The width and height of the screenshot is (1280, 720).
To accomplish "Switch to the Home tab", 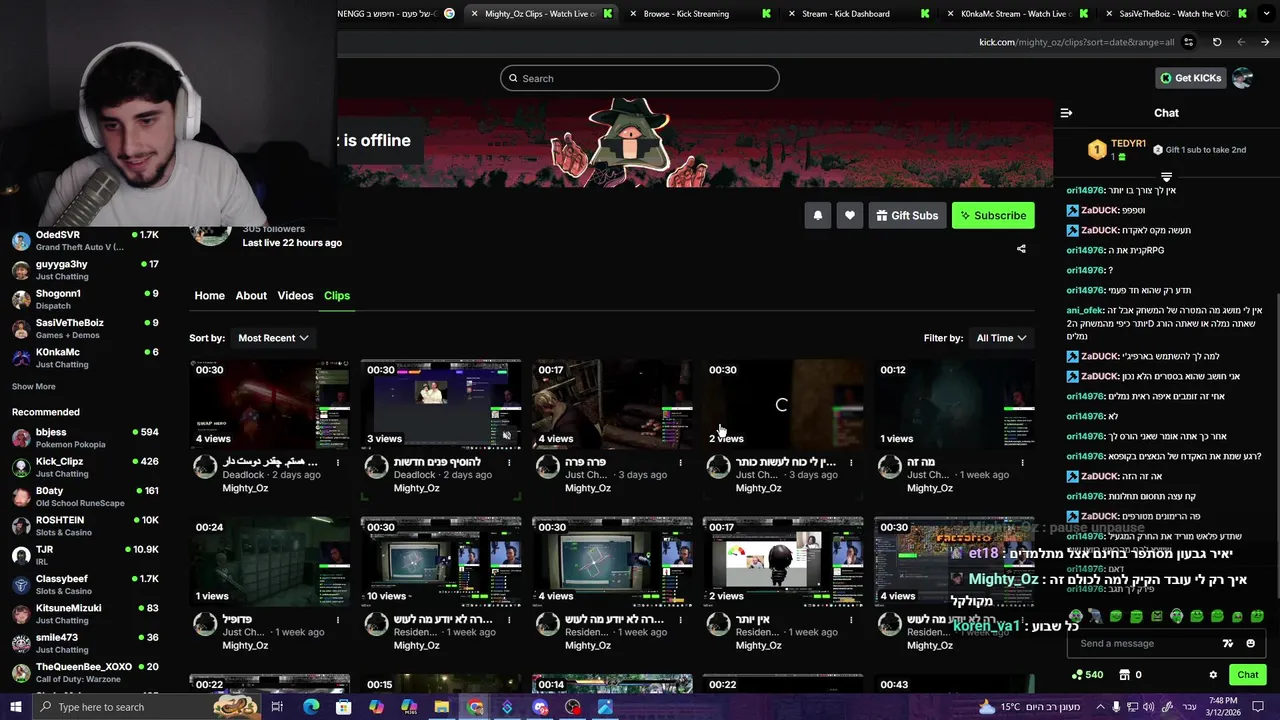I will pos(209,295).
